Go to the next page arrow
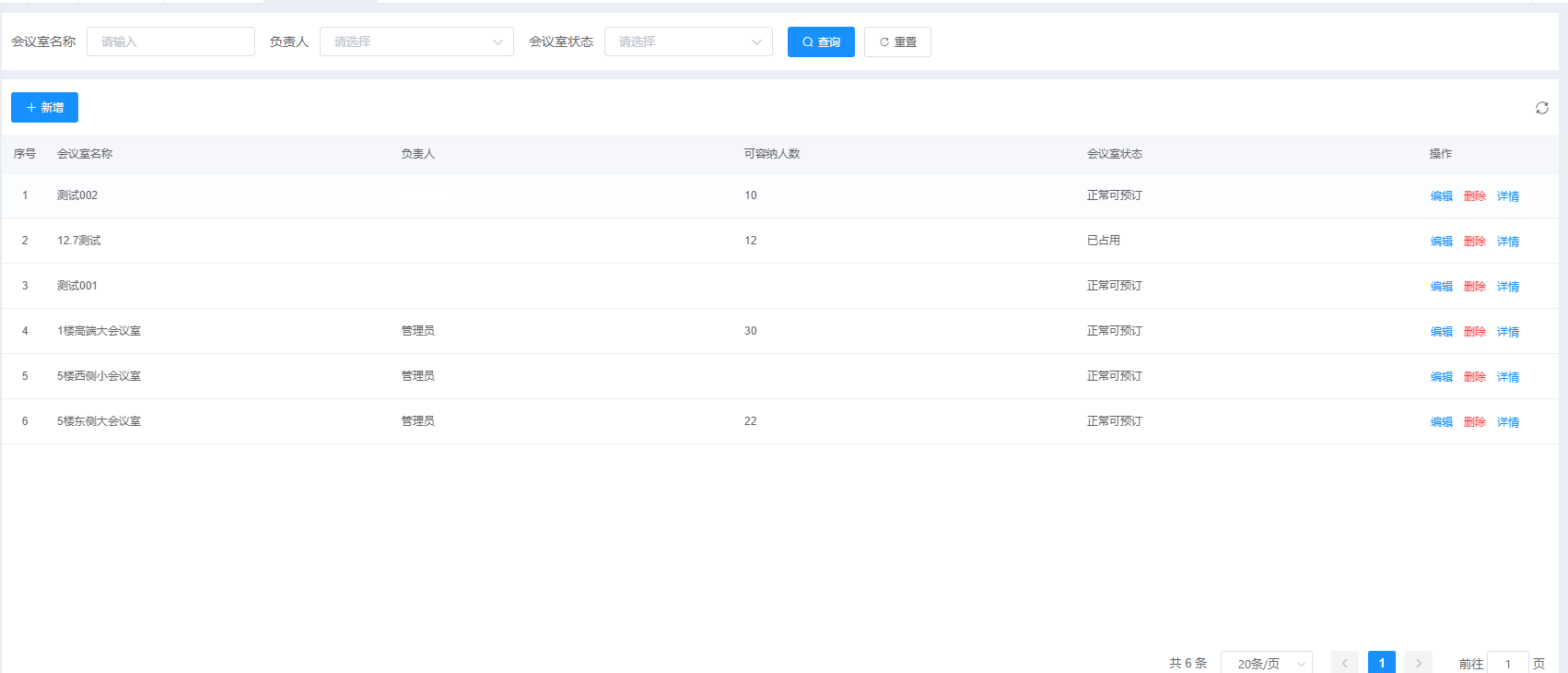Screen dimensions: 1568x673 coord(1418,663)
